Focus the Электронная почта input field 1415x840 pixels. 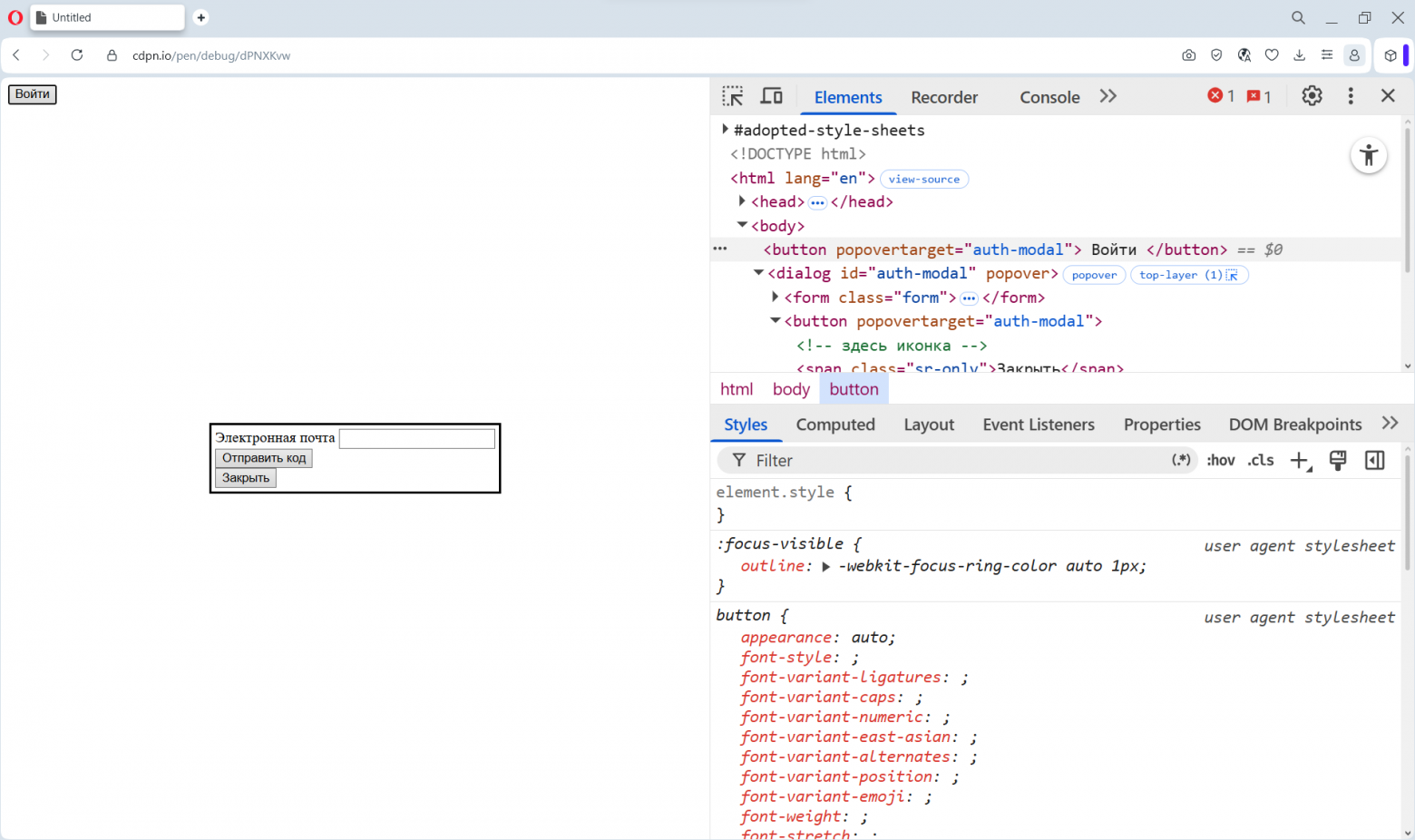417,438
